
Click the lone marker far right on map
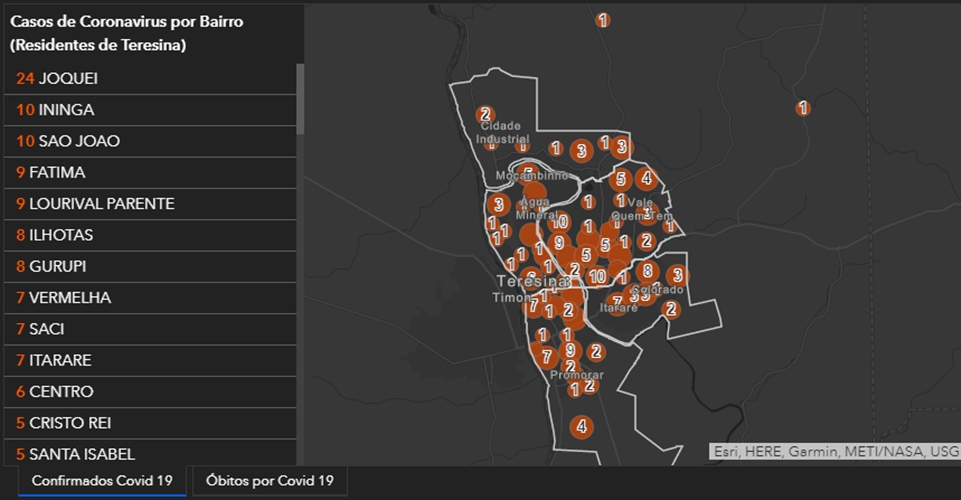[x=803, y=108]
